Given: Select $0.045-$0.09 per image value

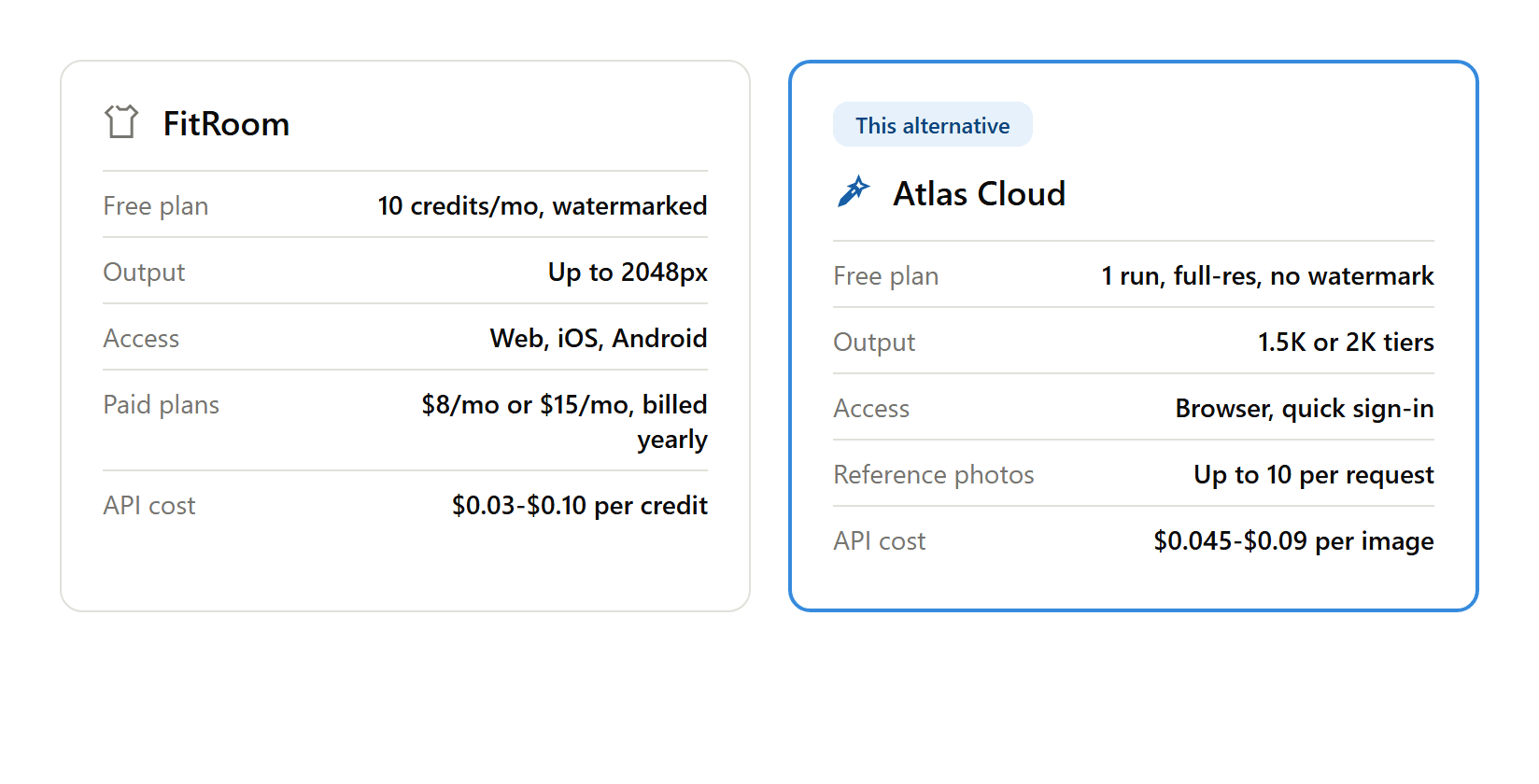Looking at the screenshot, I should coord(1293,540).
